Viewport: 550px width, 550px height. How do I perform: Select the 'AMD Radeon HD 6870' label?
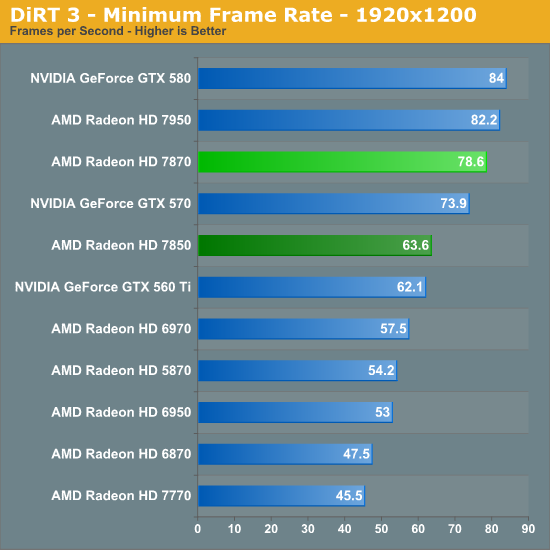(x=121, y=454)
